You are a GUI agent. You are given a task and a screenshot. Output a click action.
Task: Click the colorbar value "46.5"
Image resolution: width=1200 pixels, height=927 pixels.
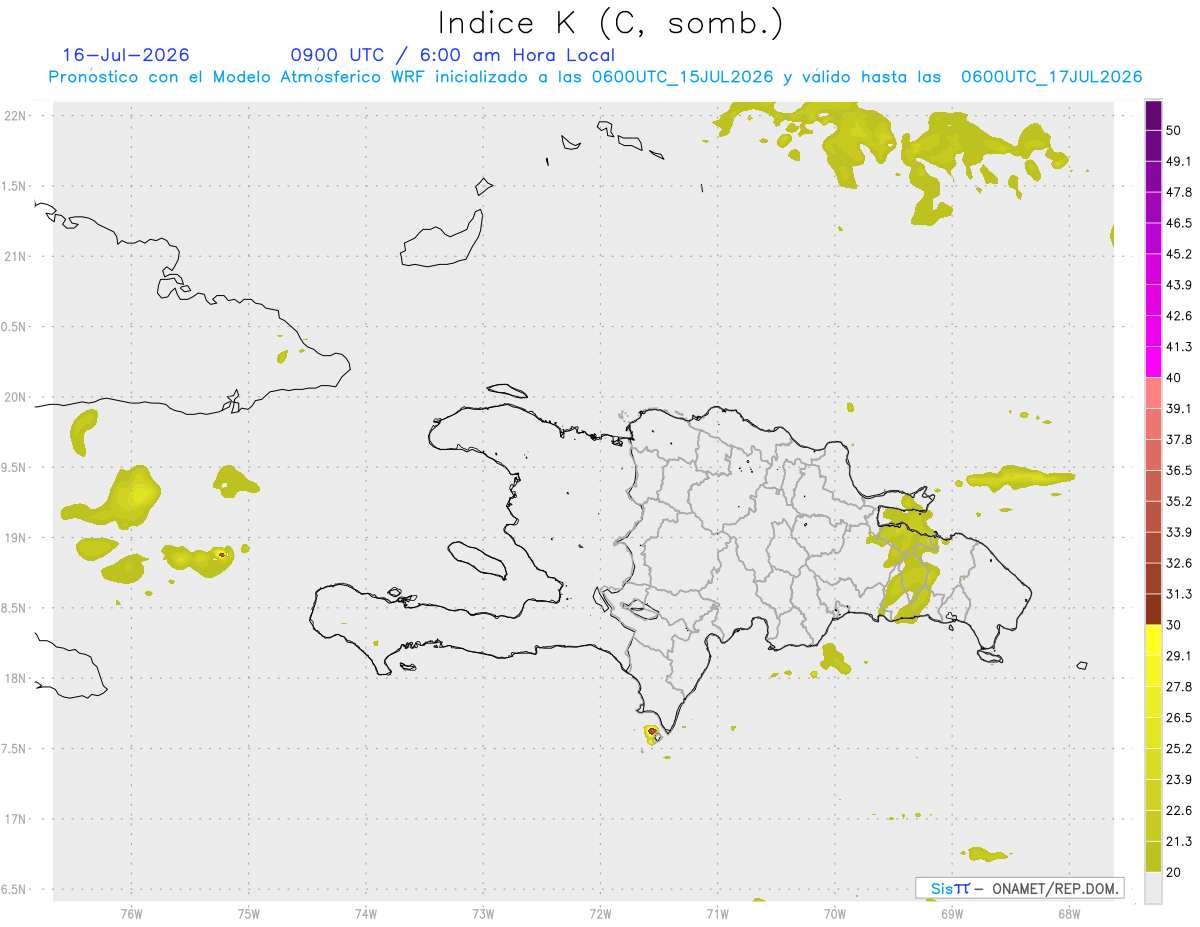coord(1179,223)
